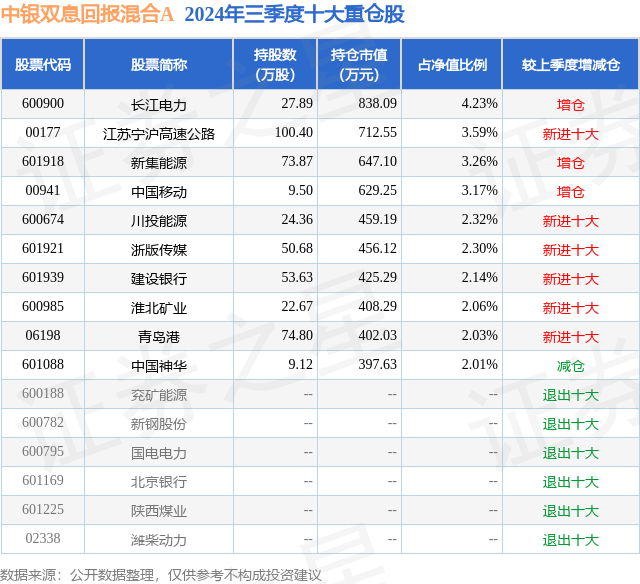Click stock code 601225 for 陕西煤业

point(43,509)
